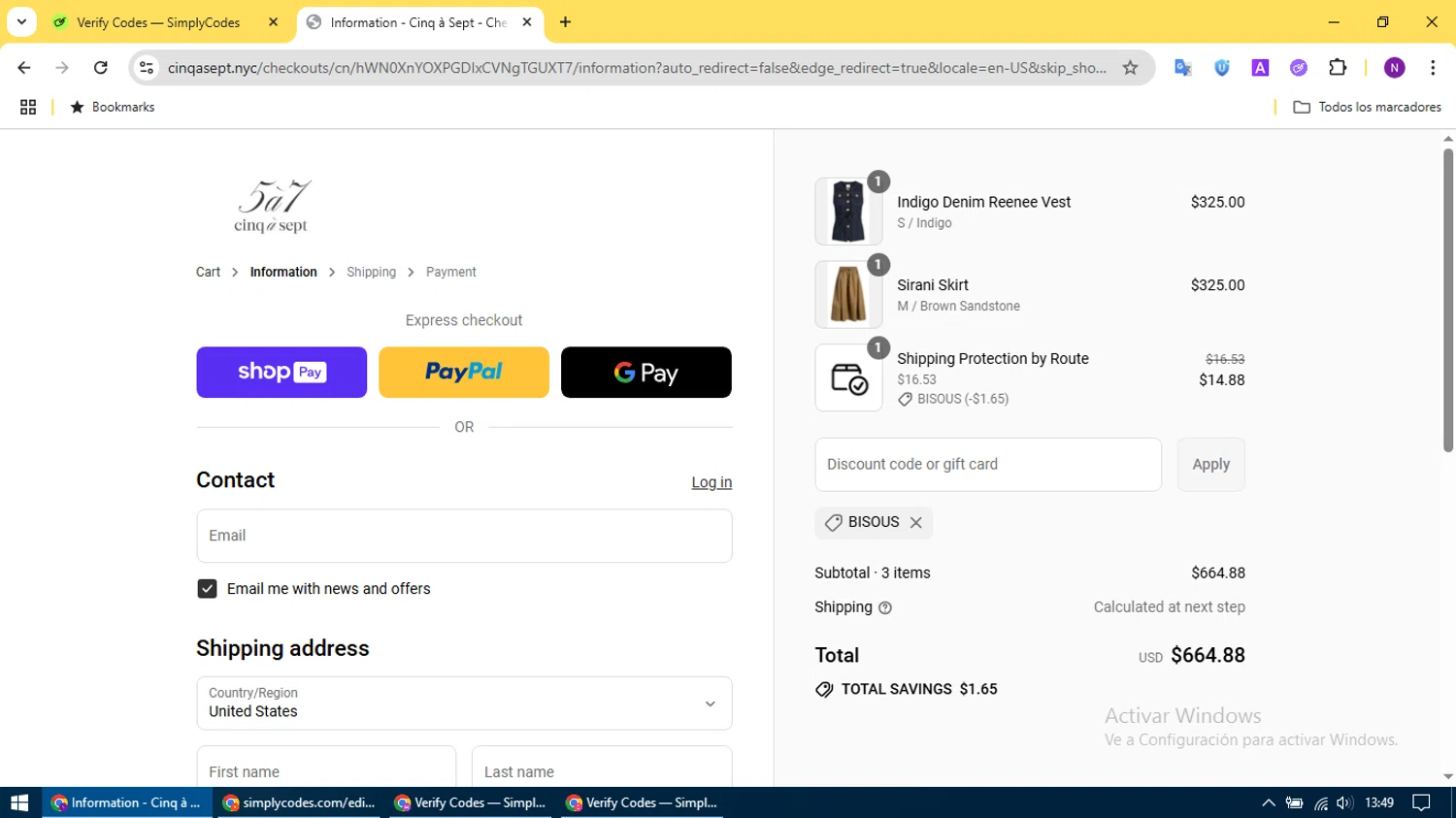Open Chrome three-dot menu

(x=1433, y=68)
